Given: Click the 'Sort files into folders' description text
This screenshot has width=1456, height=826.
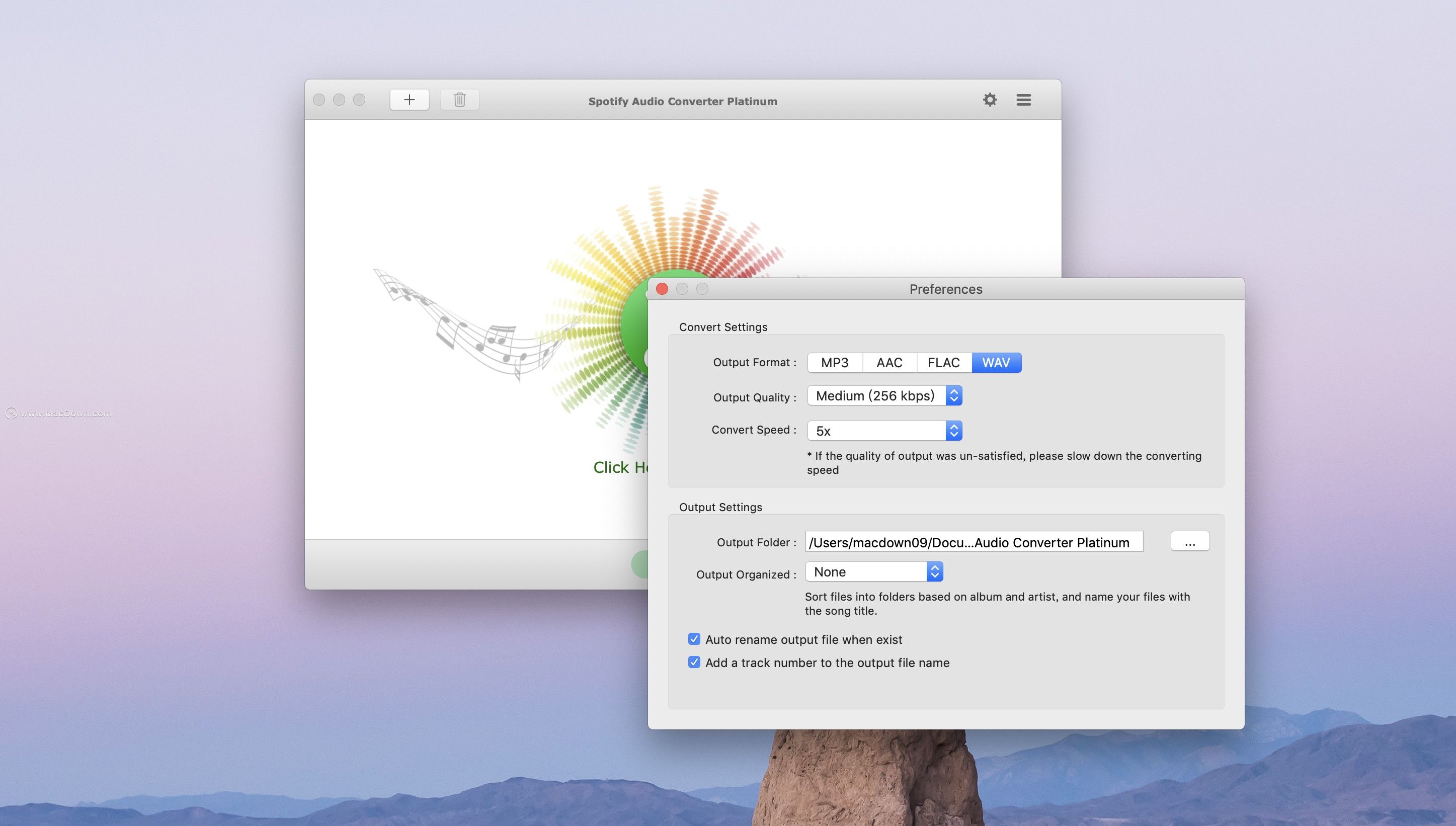Looking at the screenshot, I should click(x=997, y=603).
